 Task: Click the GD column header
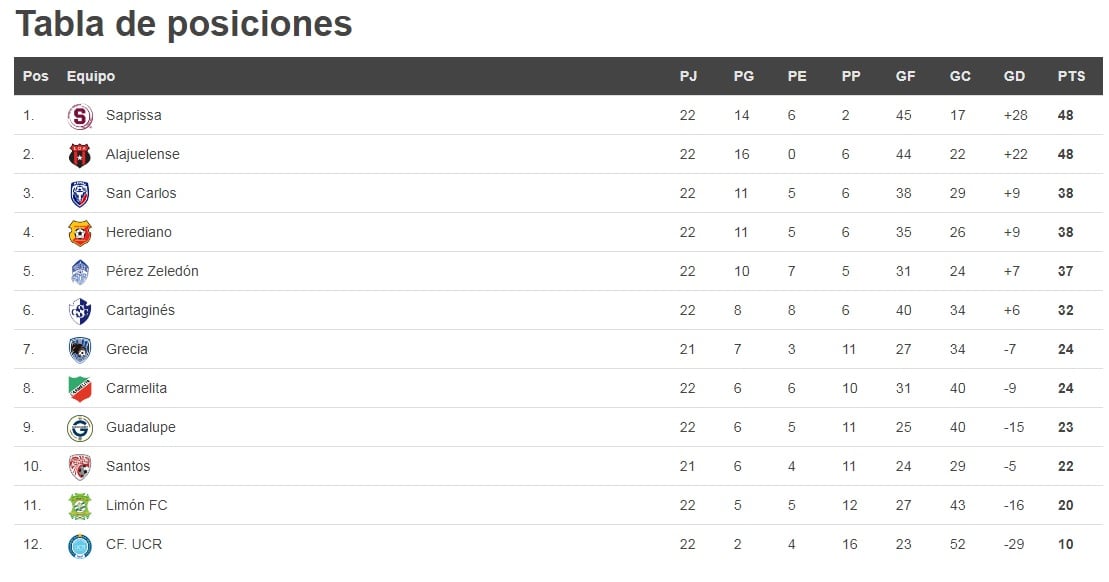(1014, 76)
